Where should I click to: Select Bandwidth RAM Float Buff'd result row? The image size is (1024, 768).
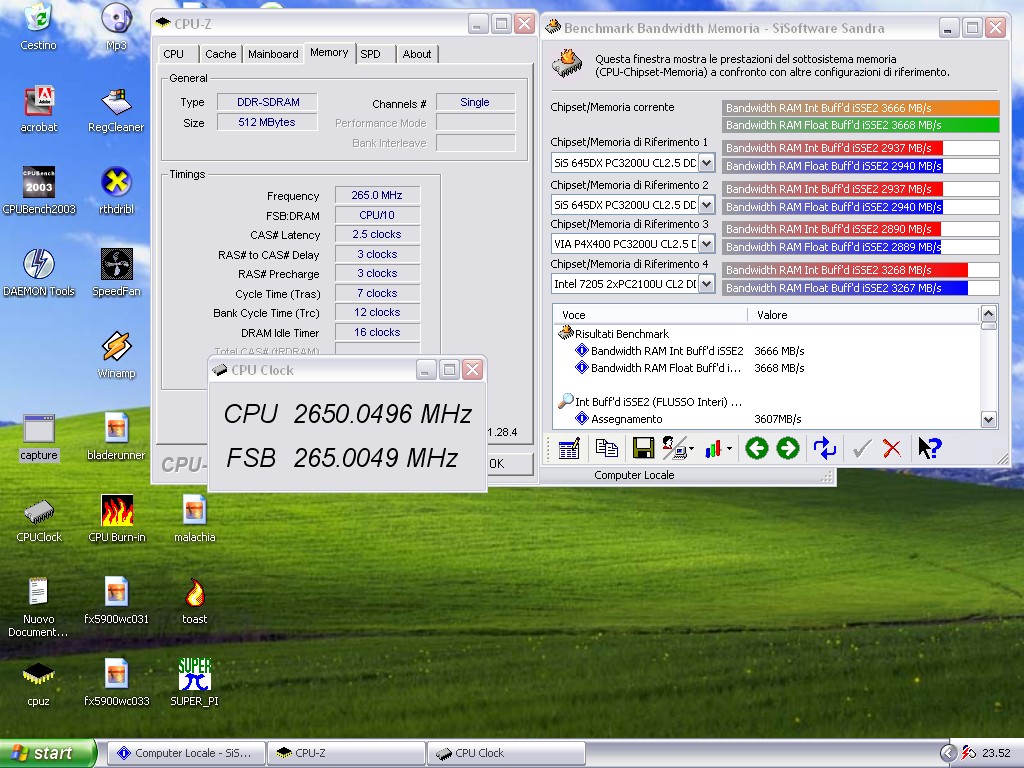tap(665, 368)
